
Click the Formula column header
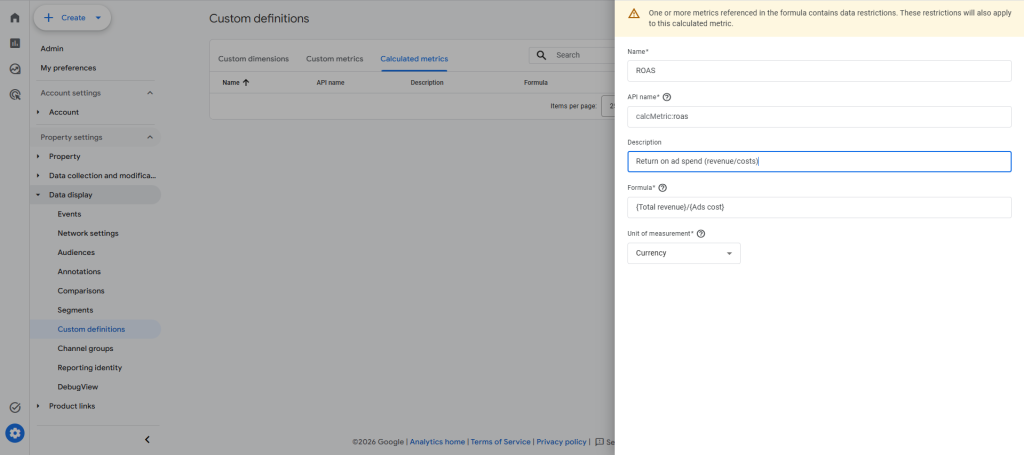pyautogui.click(x=536, y=83)
